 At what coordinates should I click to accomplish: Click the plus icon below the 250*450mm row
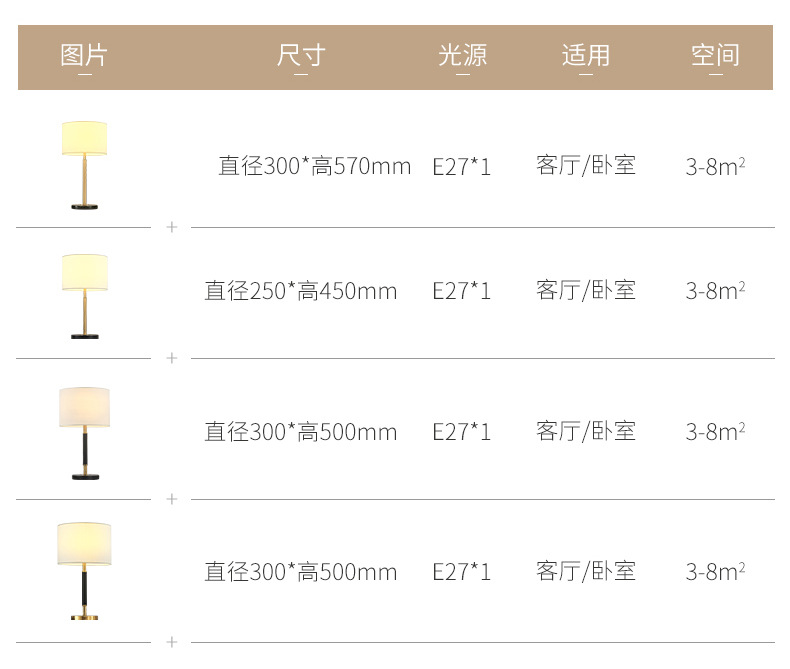click(171, 358)
